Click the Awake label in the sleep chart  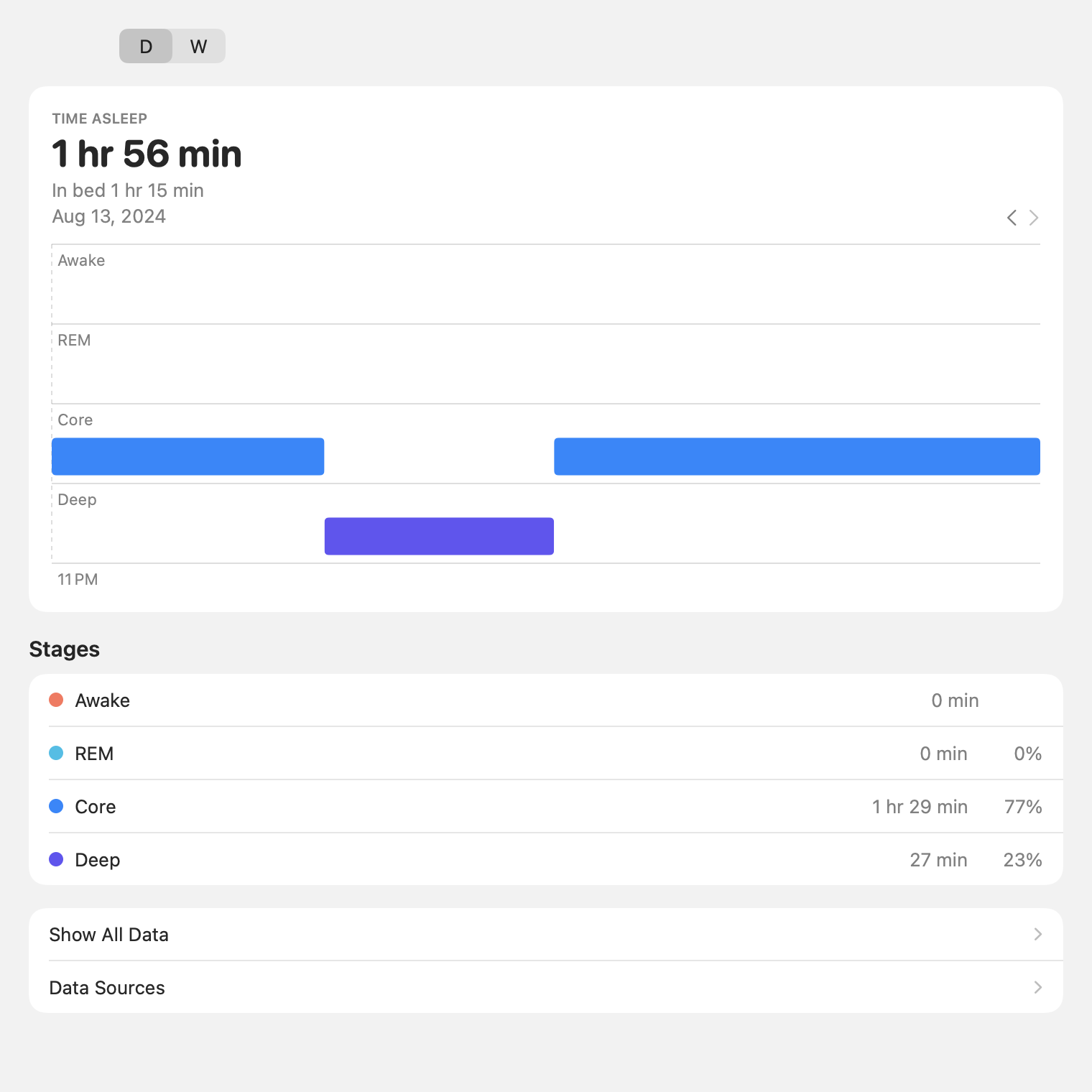(x=81, y=260)
